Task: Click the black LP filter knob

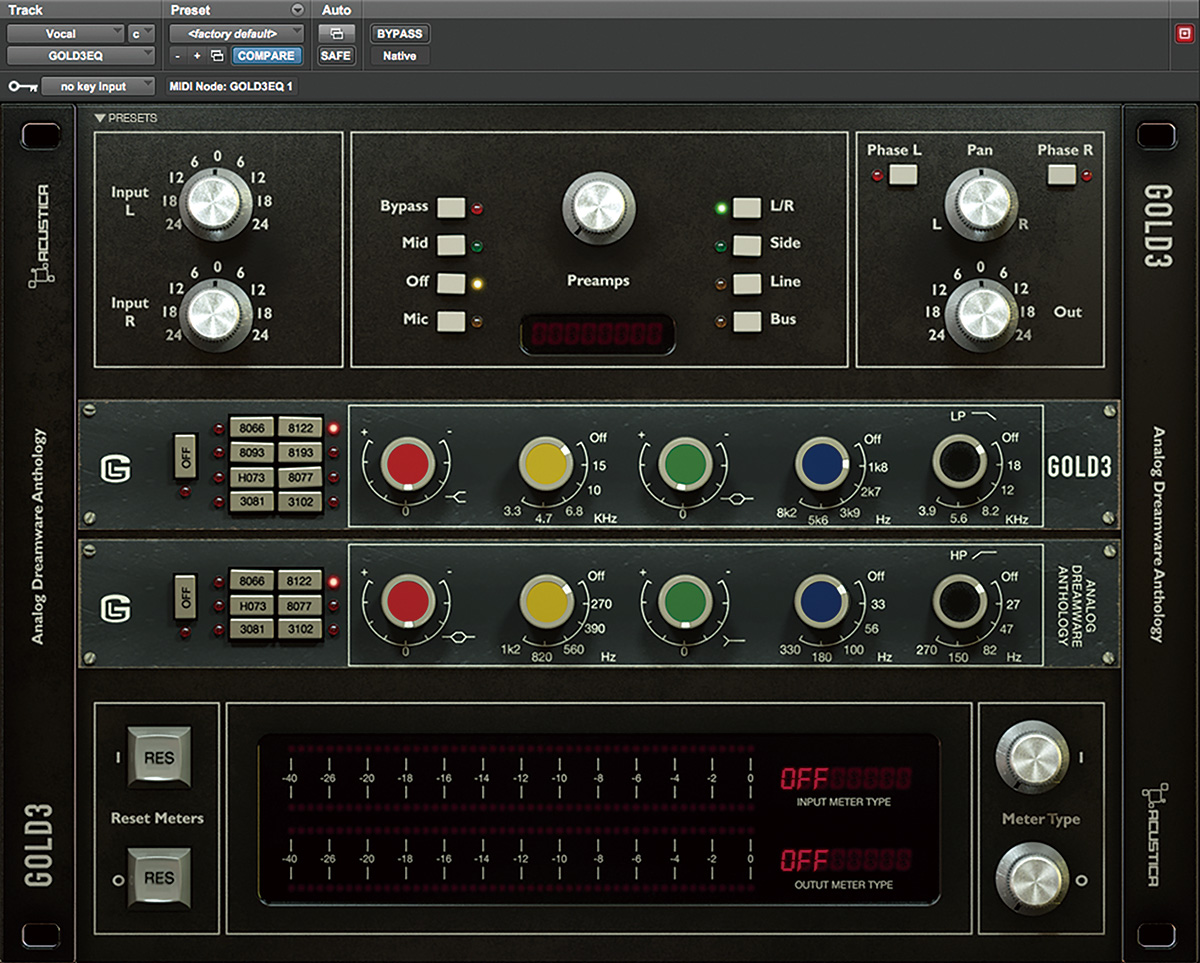Action: [960, 464]
